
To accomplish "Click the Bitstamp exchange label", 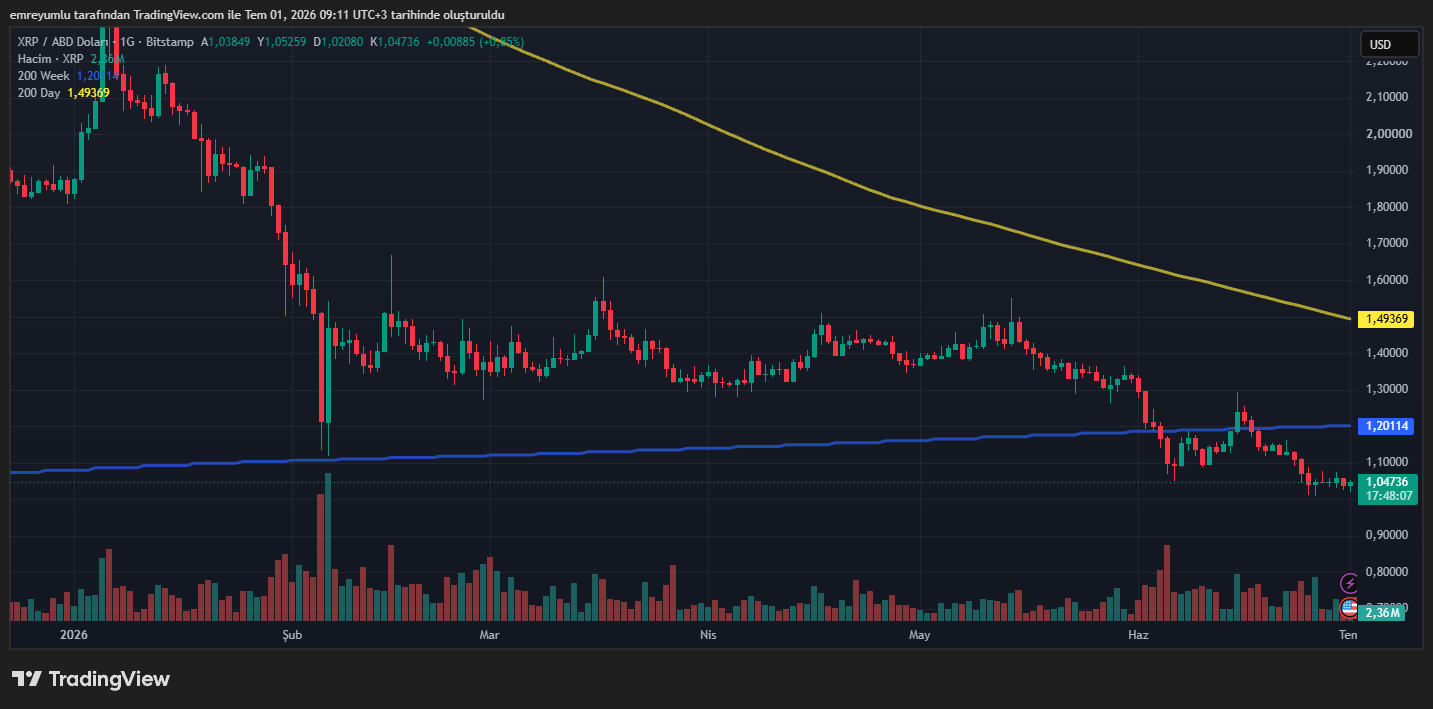I will [x=169, y=42].
